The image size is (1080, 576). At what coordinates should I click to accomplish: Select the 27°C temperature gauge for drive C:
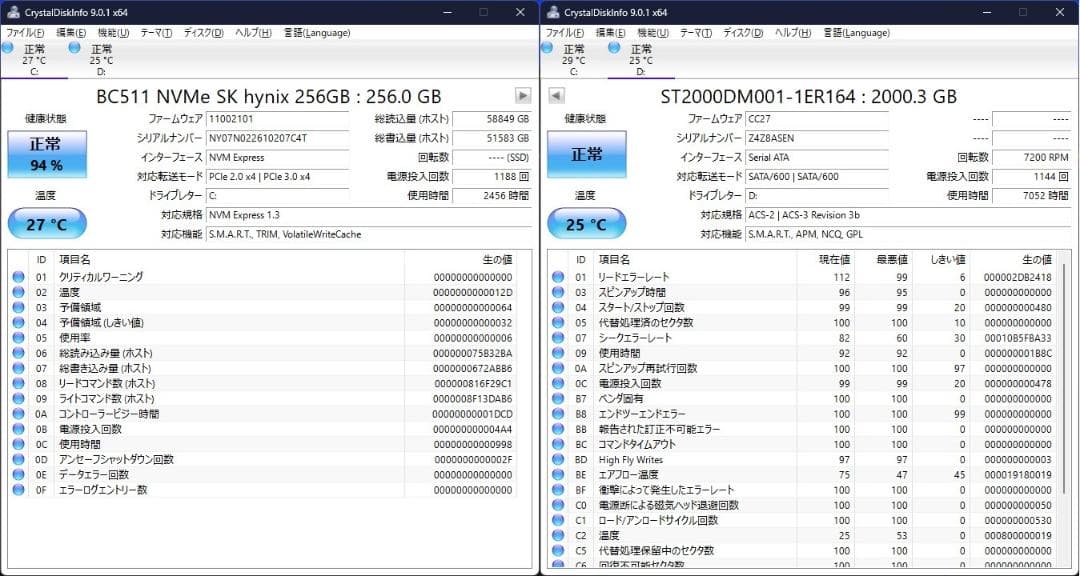(x=46, y=223)
